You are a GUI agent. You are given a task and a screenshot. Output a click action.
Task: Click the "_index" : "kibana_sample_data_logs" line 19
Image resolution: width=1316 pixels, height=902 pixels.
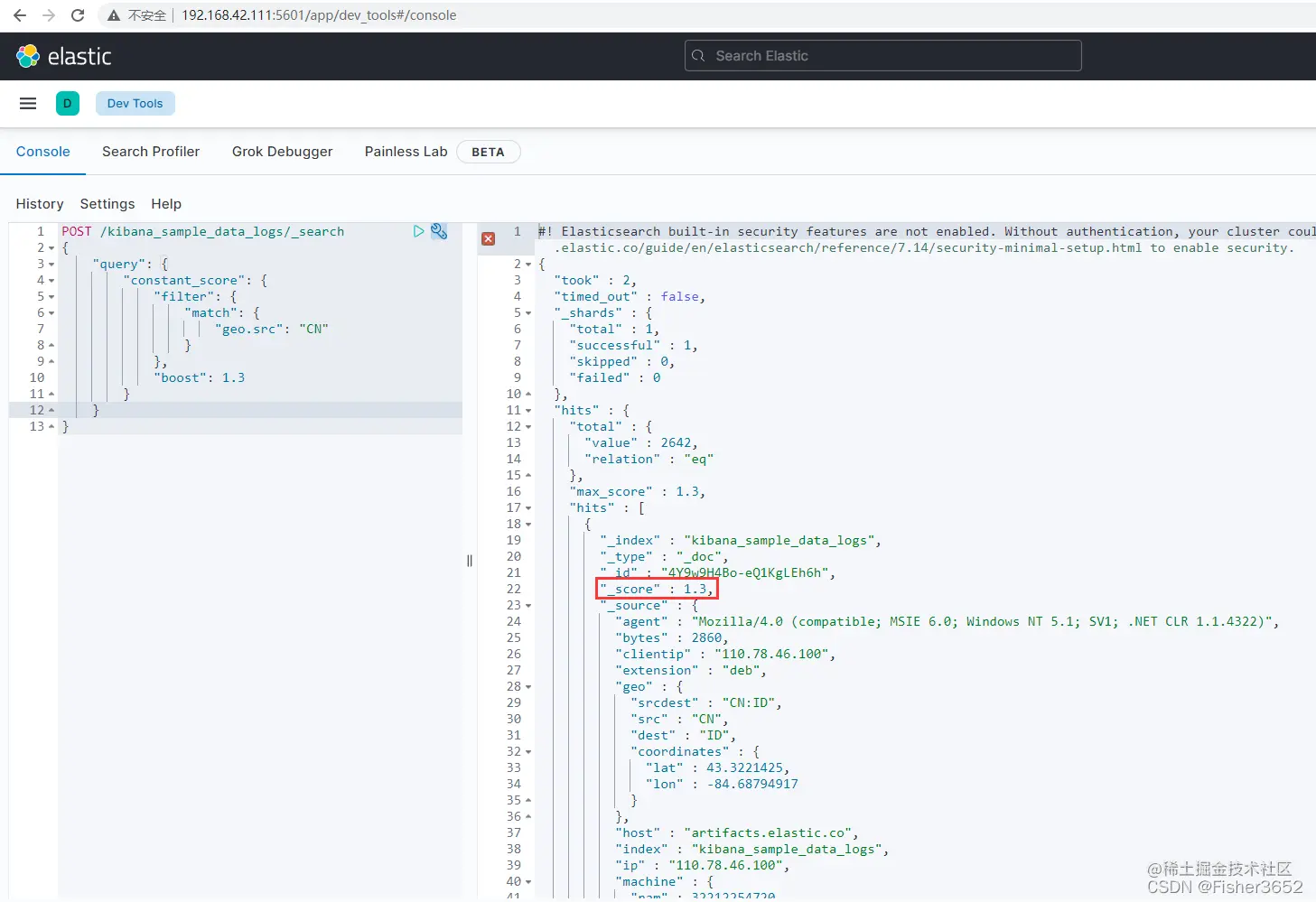(741, 540)
